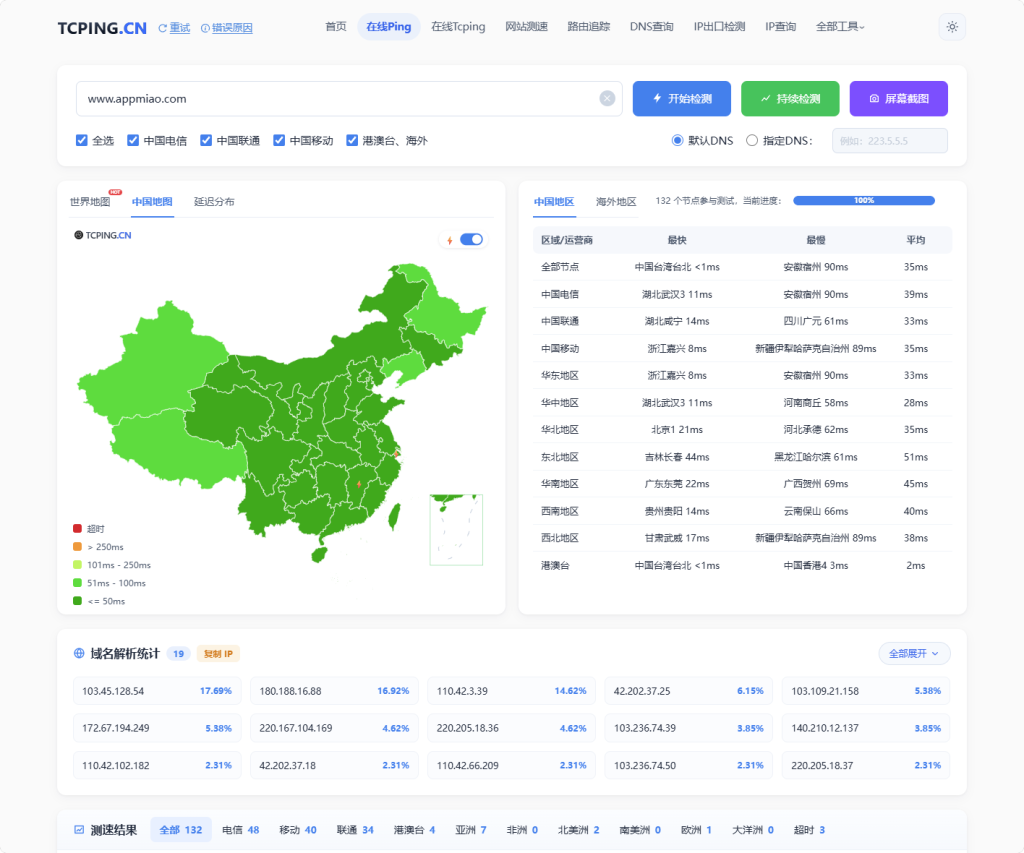Filter results by 电信 48

point(240,829)
